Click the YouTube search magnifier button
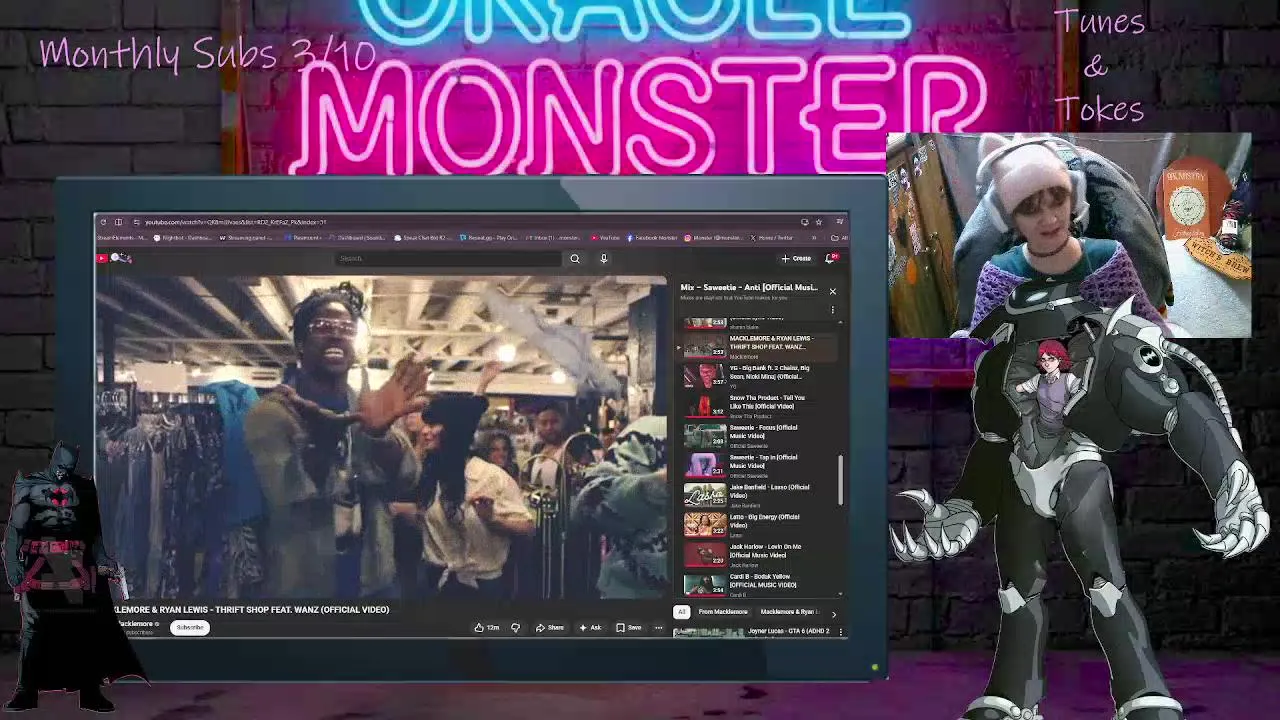This screenshot has width=1280, height=720. click(575, 258)
